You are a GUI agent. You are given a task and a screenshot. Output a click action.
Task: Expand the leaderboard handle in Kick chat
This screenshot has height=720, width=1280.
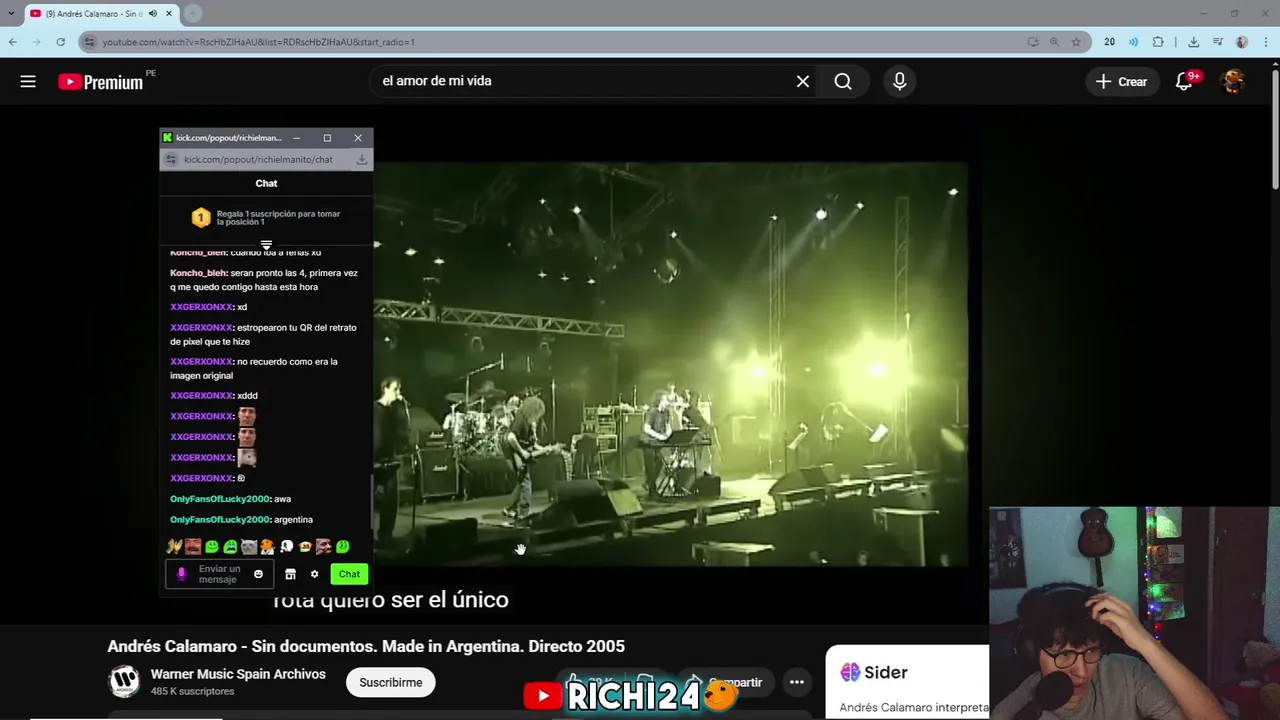click(266, 245)
